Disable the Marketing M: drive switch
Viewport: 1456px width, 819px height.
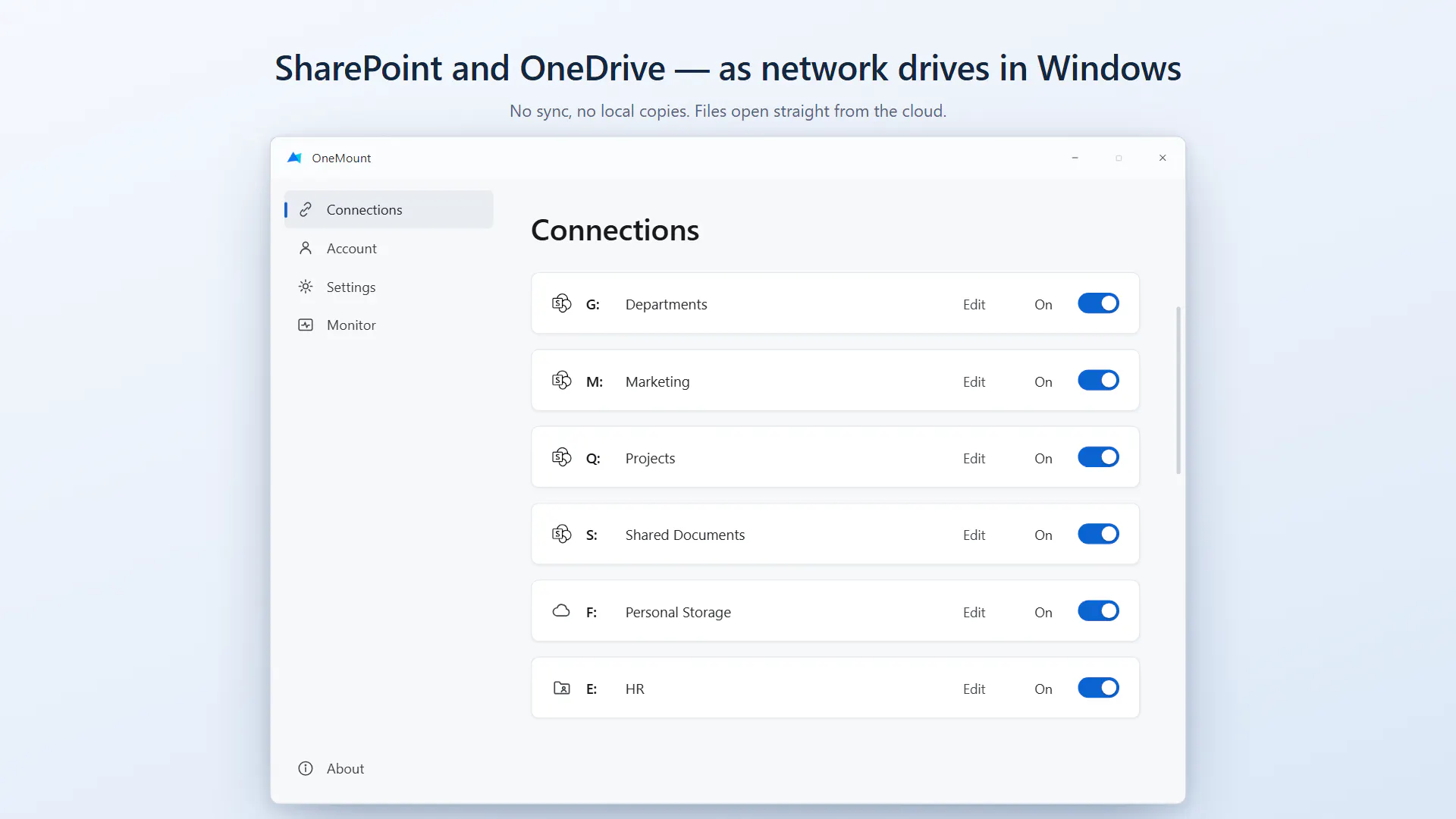coord(1098,381)
